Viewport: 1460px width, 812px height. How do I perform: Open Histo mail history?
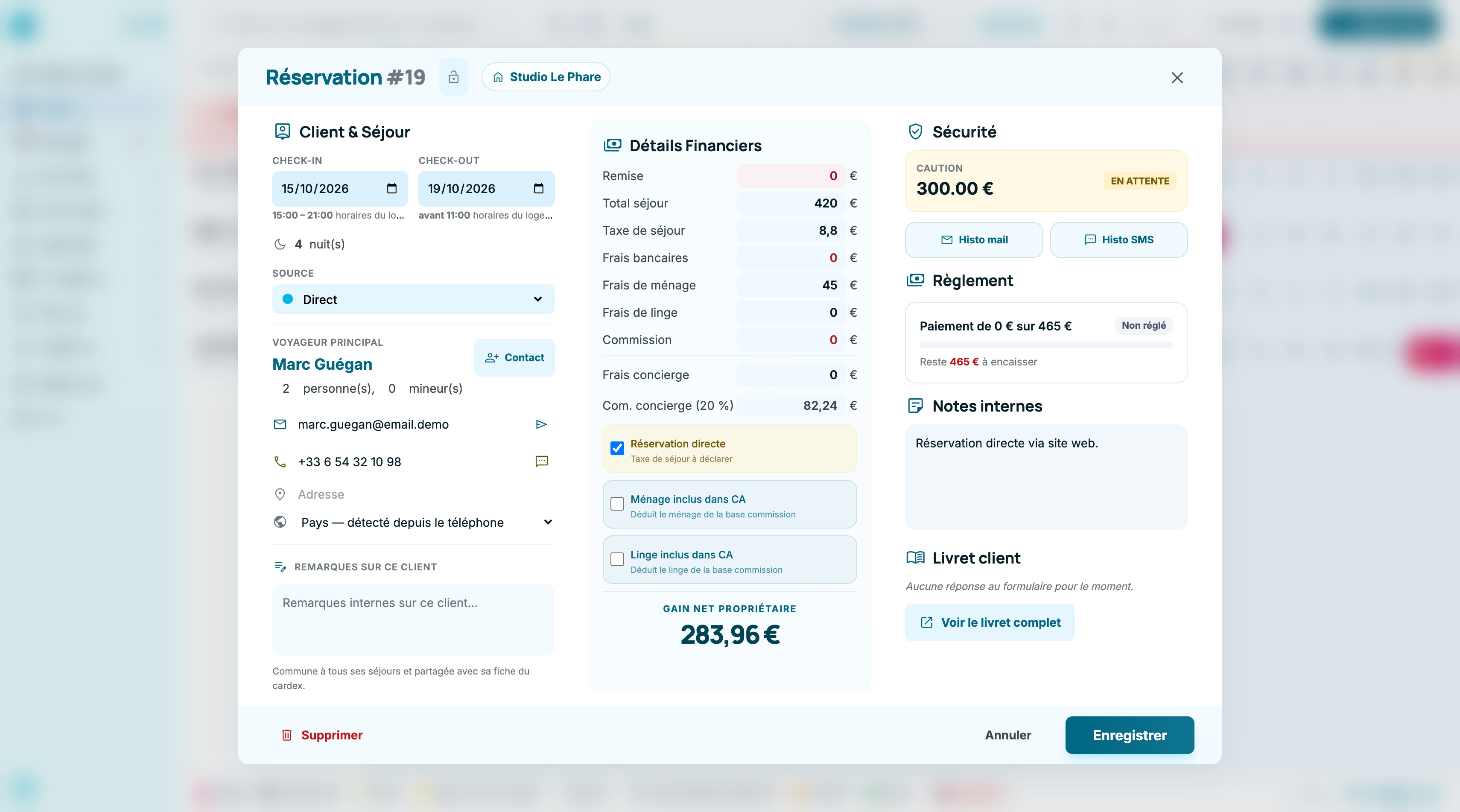(974, 240)
